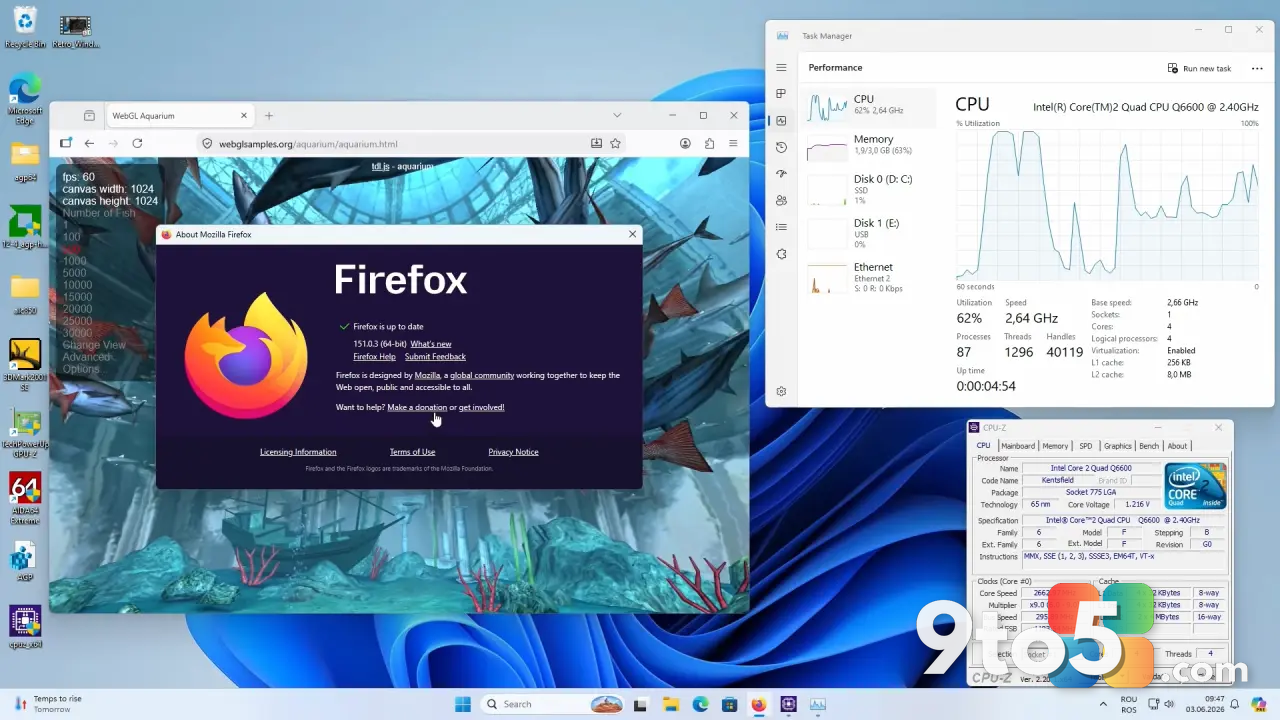This screenshot has height=720, width=1280.
Task: Open Microsoft Edge desktop shortcut
Action: (x=25, y=99)
